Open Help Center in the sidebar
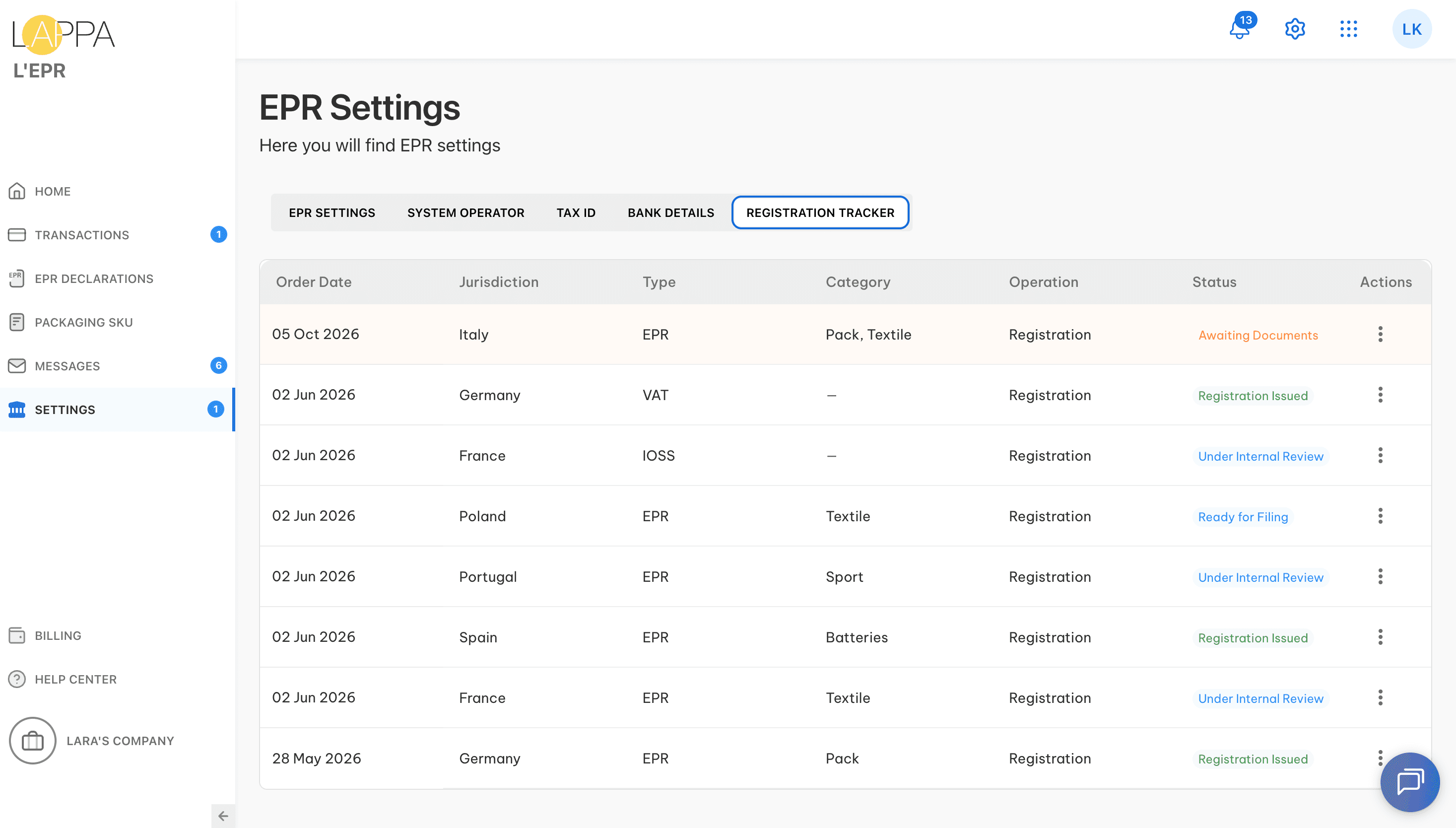Image resolution: width=1456 pixels, height=828 pixels. pos(117,679)
